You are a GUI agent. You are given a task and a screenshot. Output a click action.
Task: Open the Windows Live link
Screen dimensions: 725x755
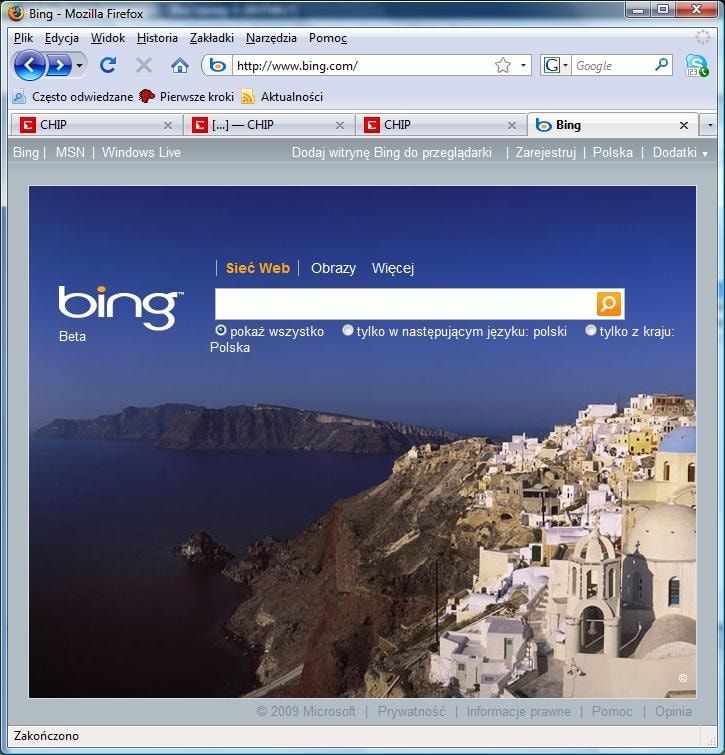point(142,153)
